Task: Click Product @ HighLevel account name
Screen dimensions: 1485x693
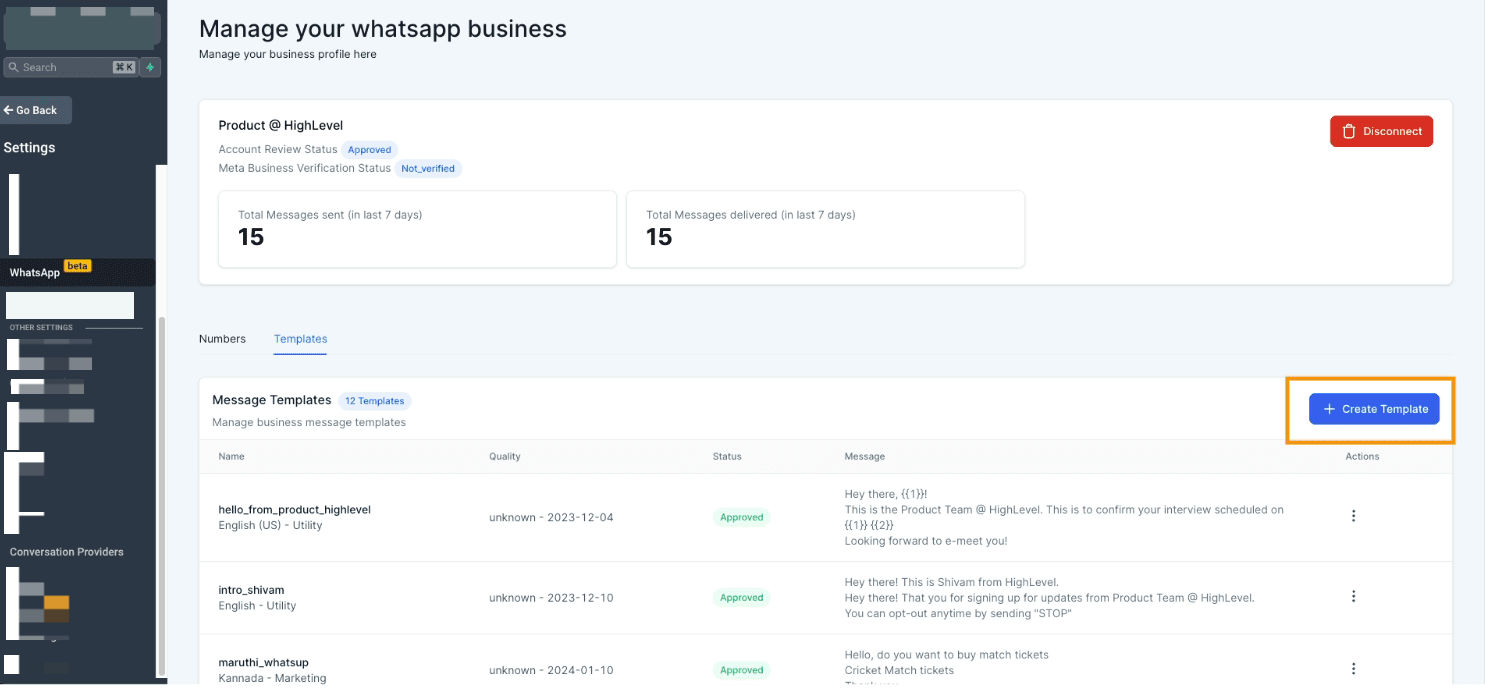Action: click(281, 125)
